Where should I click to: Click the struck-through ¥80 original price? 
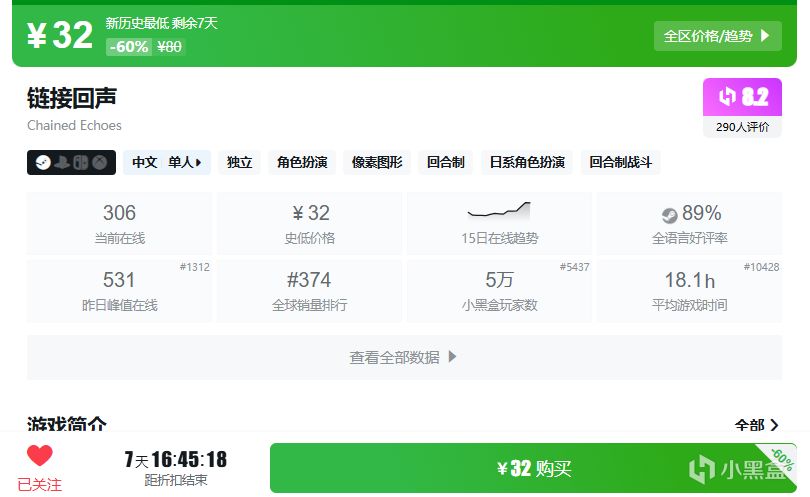point(169,47)
